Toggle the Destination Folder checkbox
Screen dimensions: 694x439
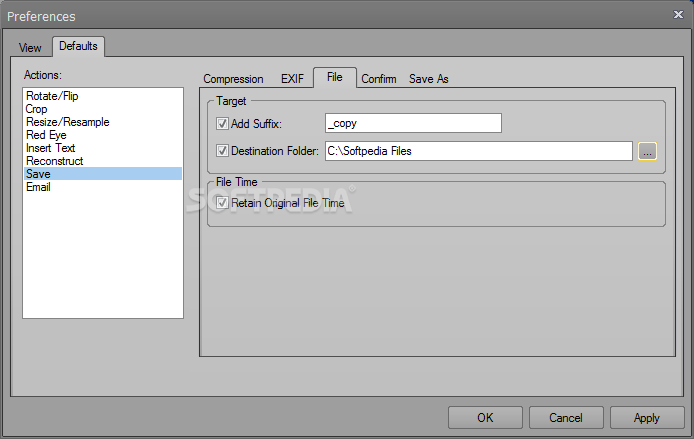pos(222,151)
